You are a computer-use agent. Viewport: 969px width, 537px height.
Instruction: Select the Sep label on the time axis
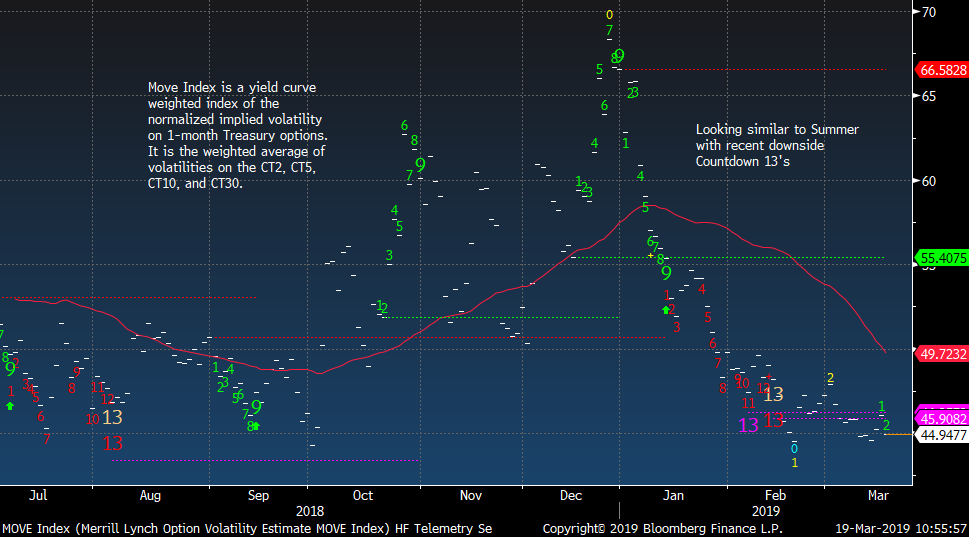258,495
